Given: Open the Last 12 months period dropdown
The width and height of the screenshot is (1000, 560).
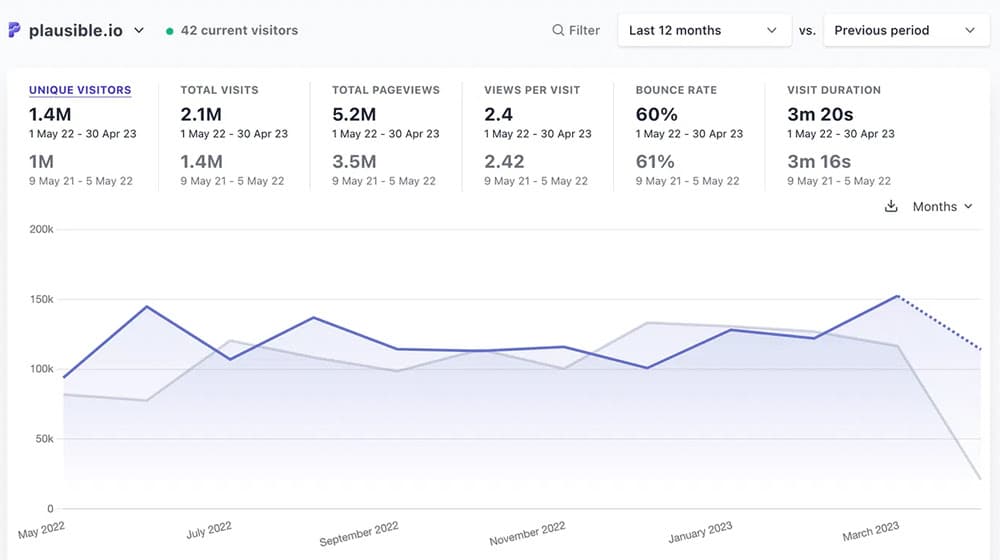Looking at the screenshot, I should [x=704, y=30].
